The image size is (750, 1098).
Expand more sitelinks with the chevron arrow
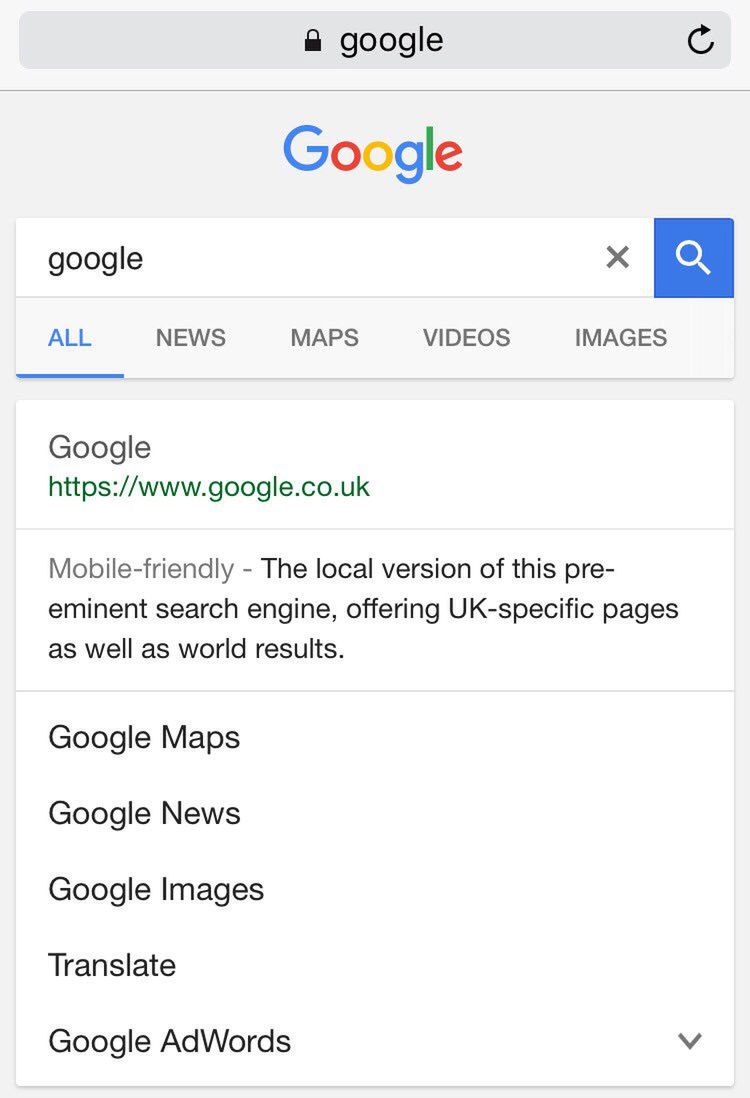pos(690,1041)
